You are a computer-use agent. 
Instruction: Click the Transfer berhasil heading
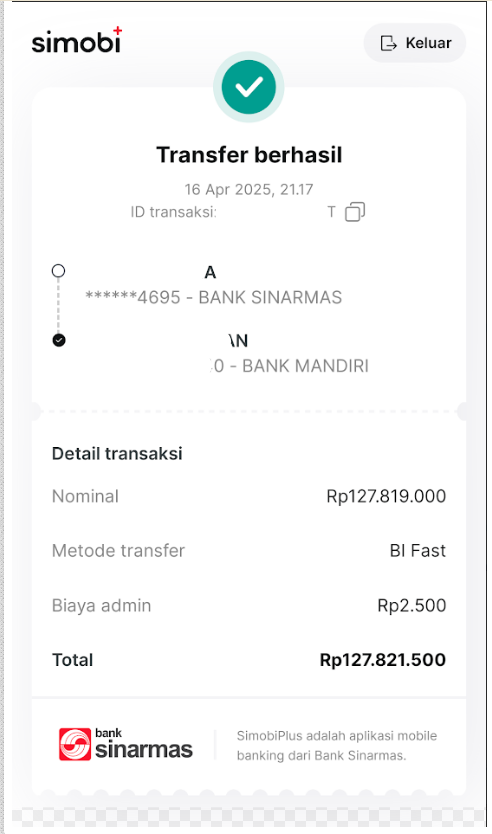(249, 155)
